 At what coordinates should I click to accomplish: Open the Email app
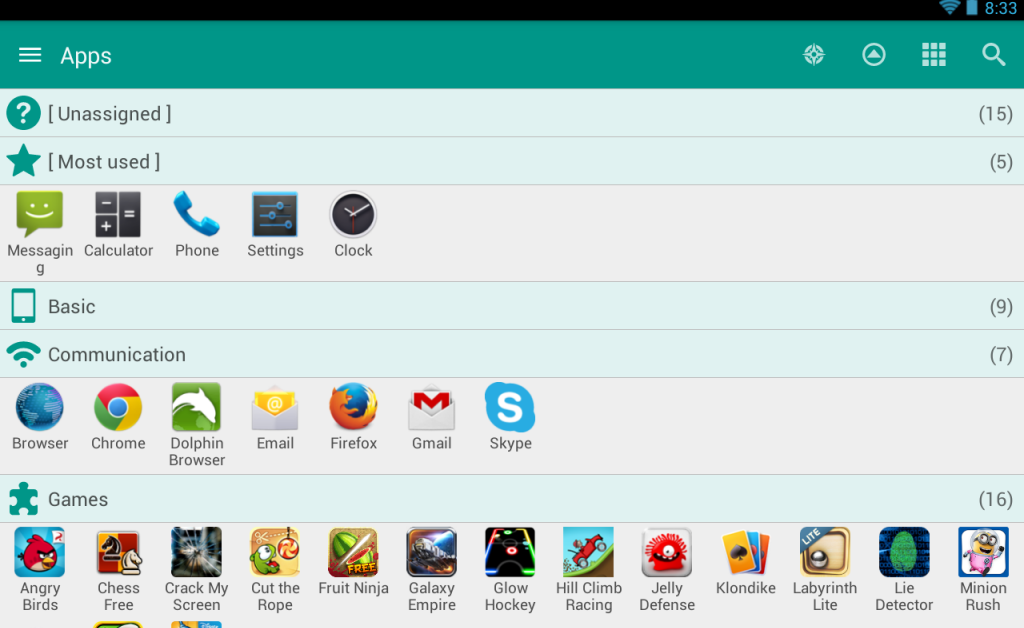275,417
